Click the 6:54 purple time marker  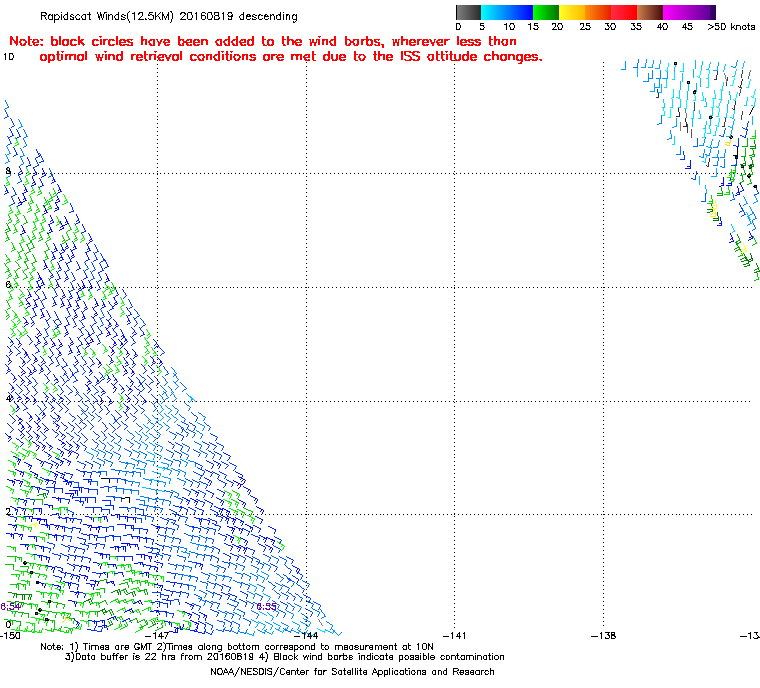(10, 607)
